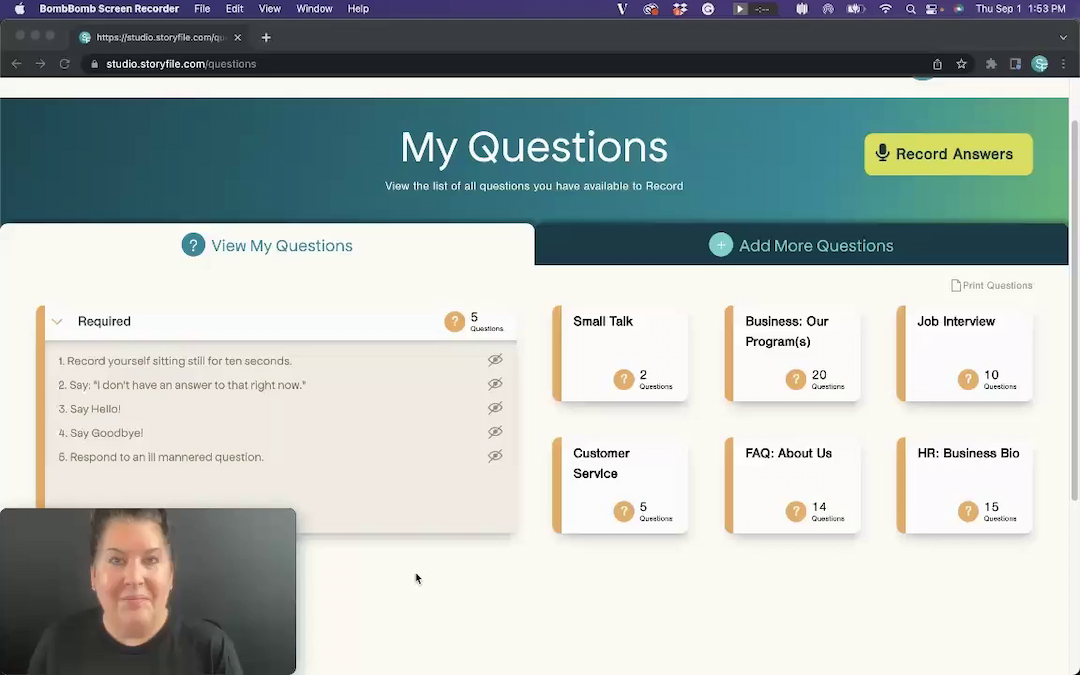The width and height of the screenshot is (1080, 675).
Task: Click the question icon on HR: Business Bio card
Action: pos(968,511)
